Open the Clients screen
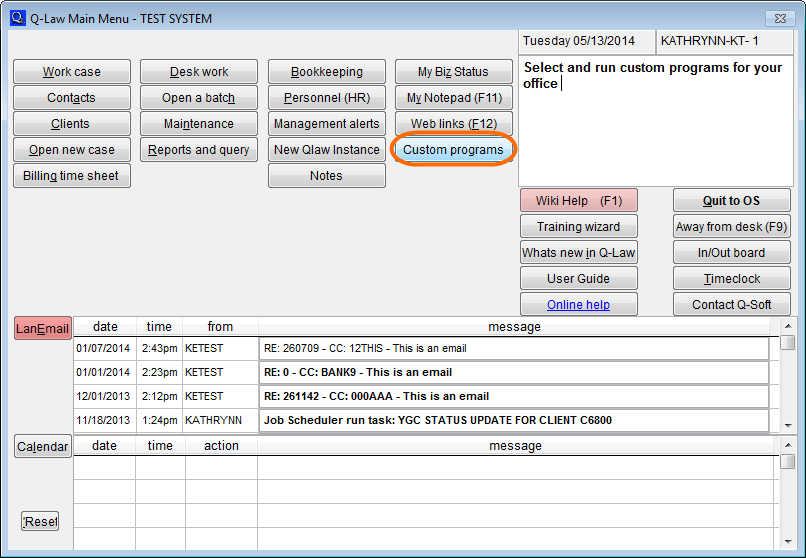Image resolution: width=806 pixels, height=558 pixels. [x=71, y=124]
